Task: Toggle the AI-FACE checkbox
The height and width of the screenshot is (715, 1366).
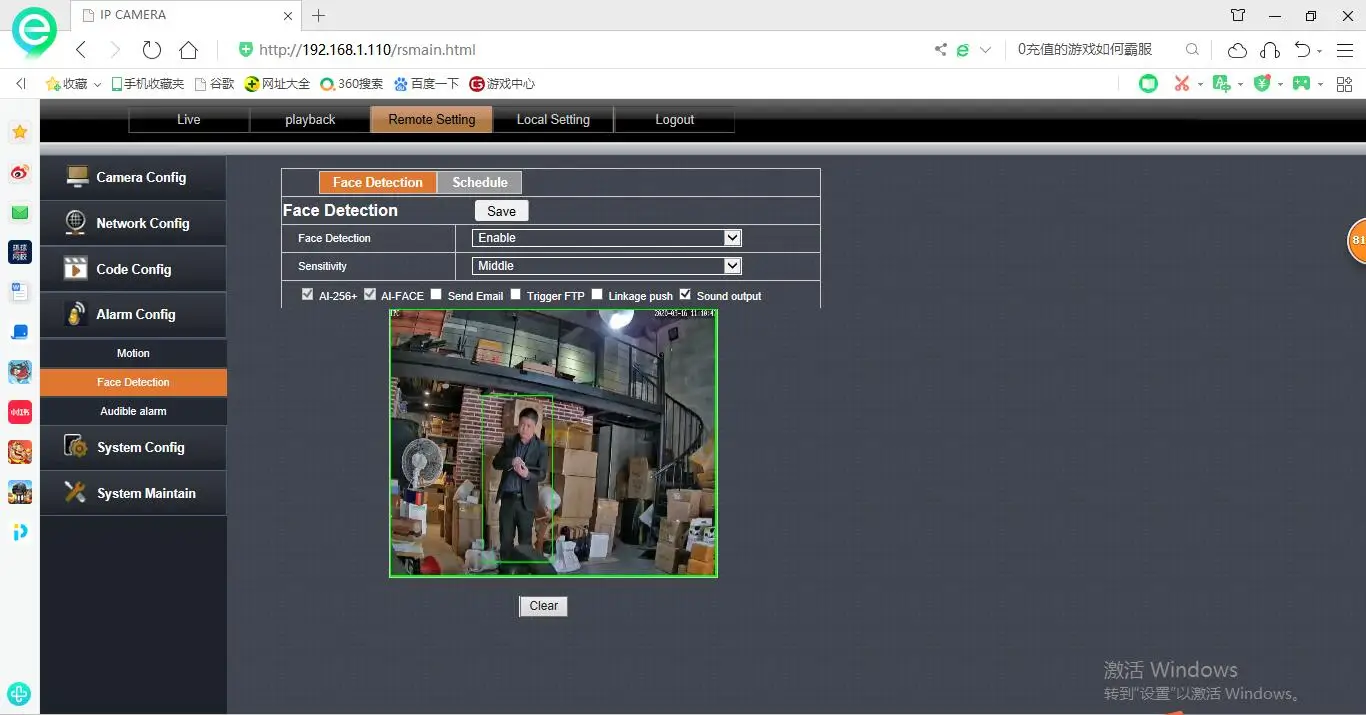Action: (370, 294)
